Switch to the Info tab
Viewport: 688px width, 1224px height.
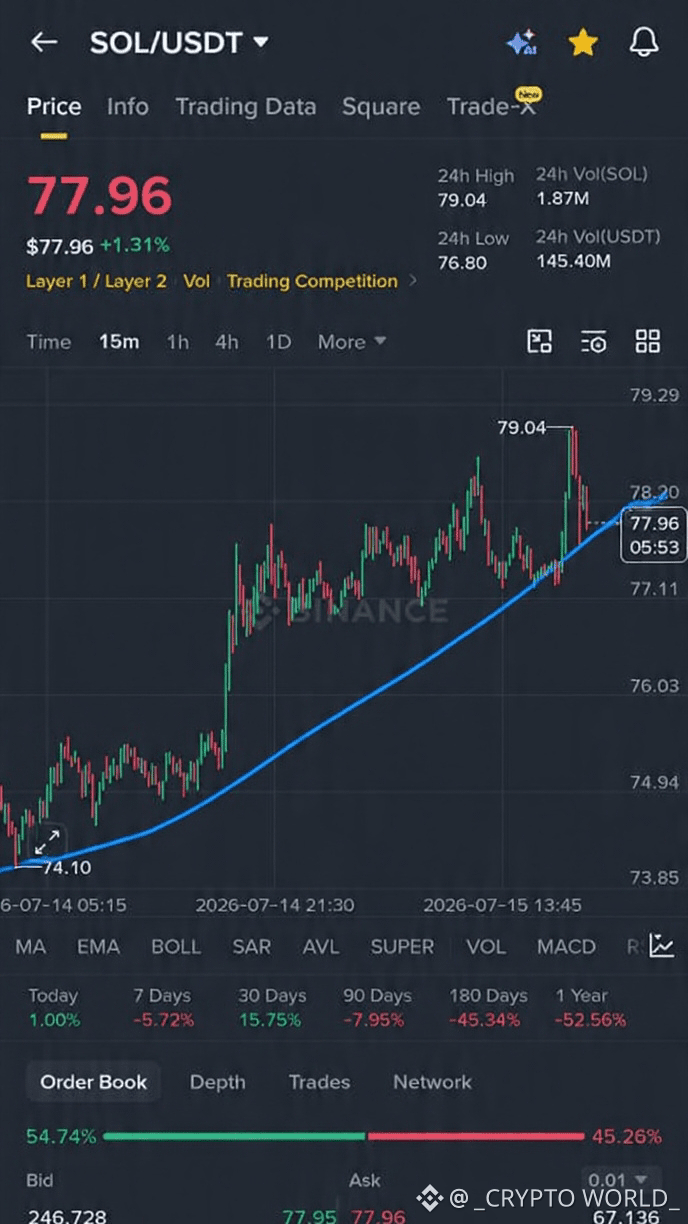[128, 107]
